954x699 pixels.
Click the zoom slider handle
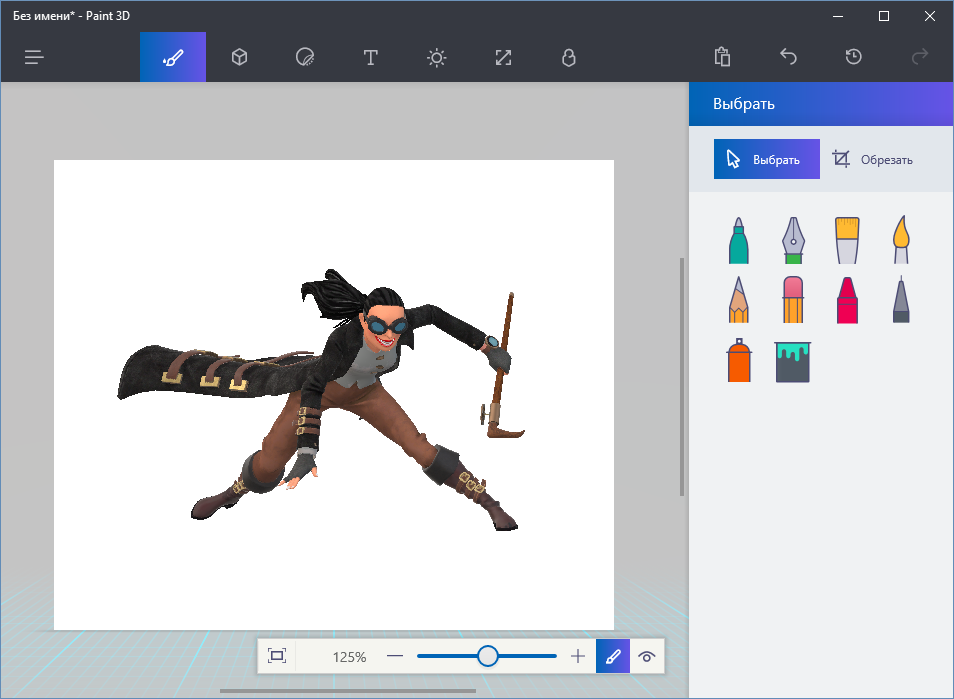(487, 656)
